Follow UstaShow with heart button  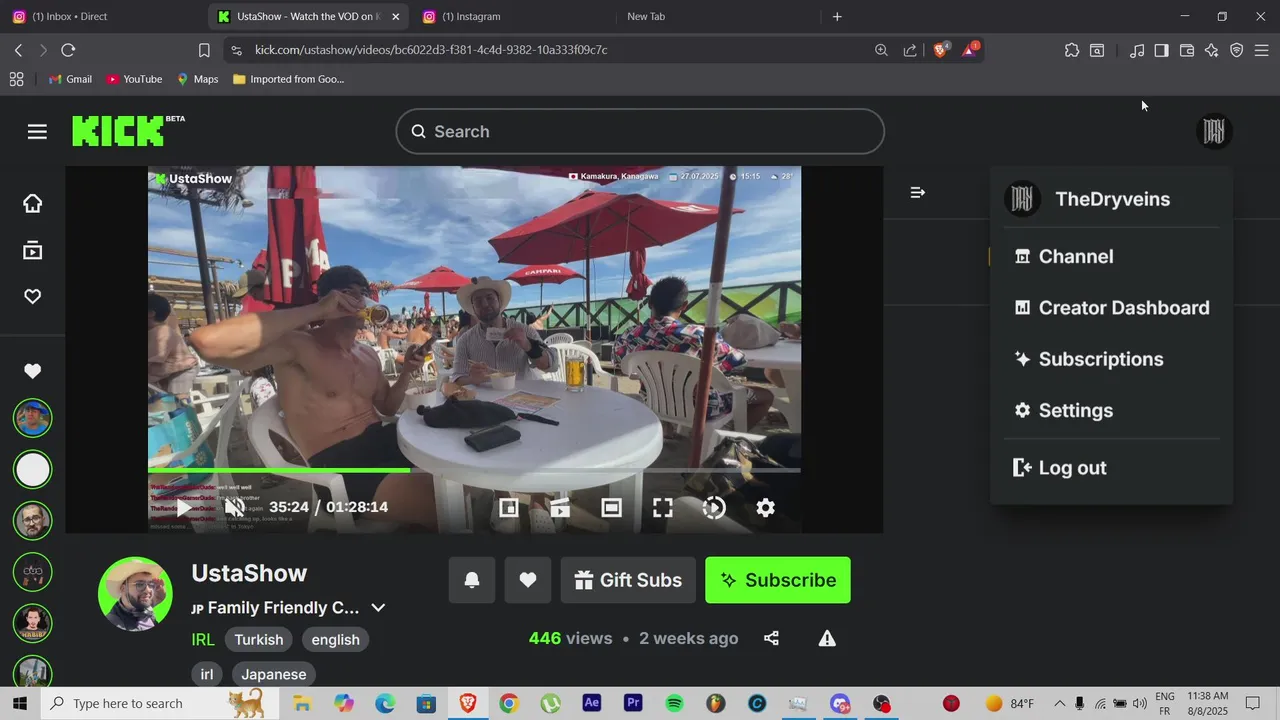point(528,580)
